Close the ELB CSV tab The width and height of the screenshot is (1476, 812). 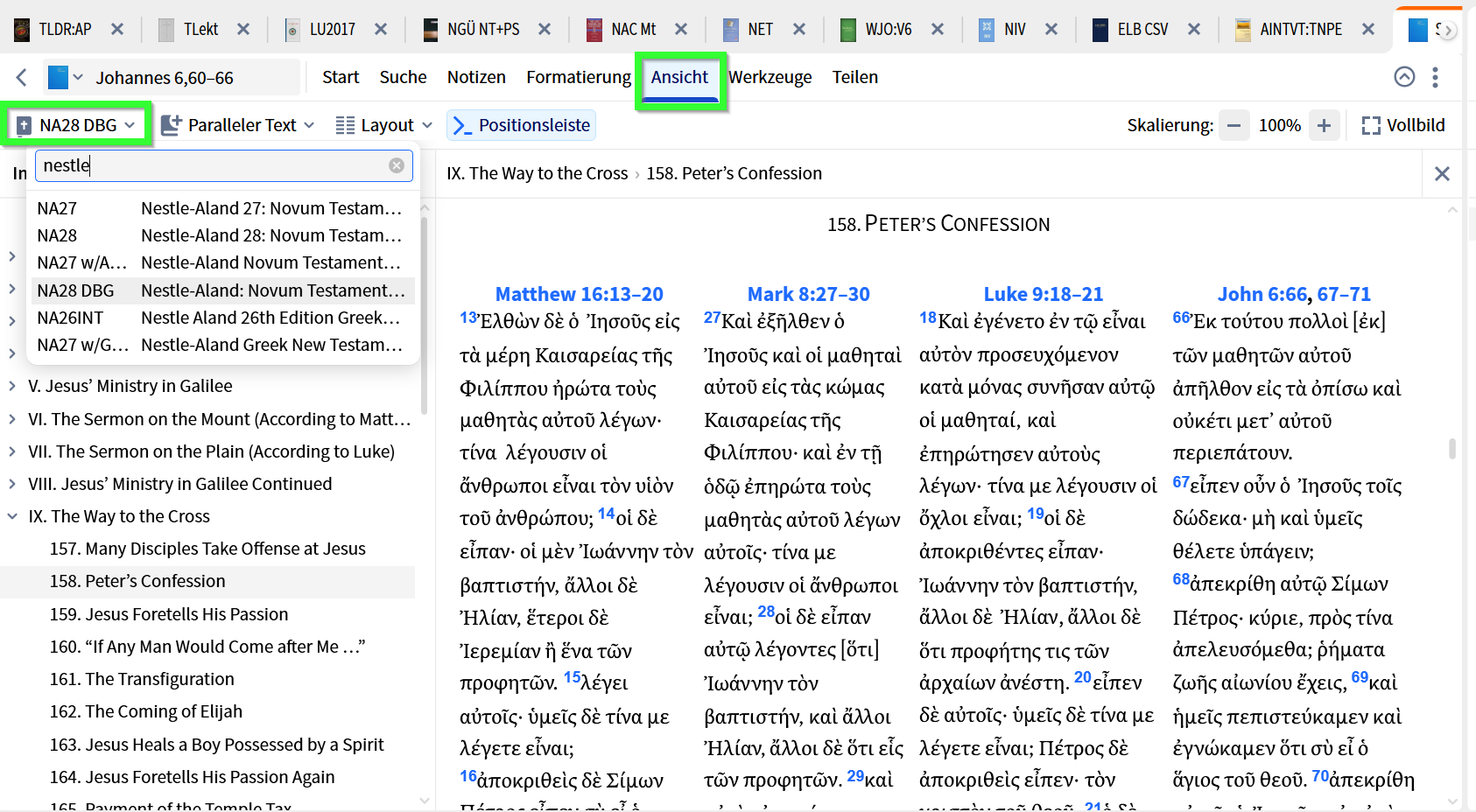tap(1194, 29)
